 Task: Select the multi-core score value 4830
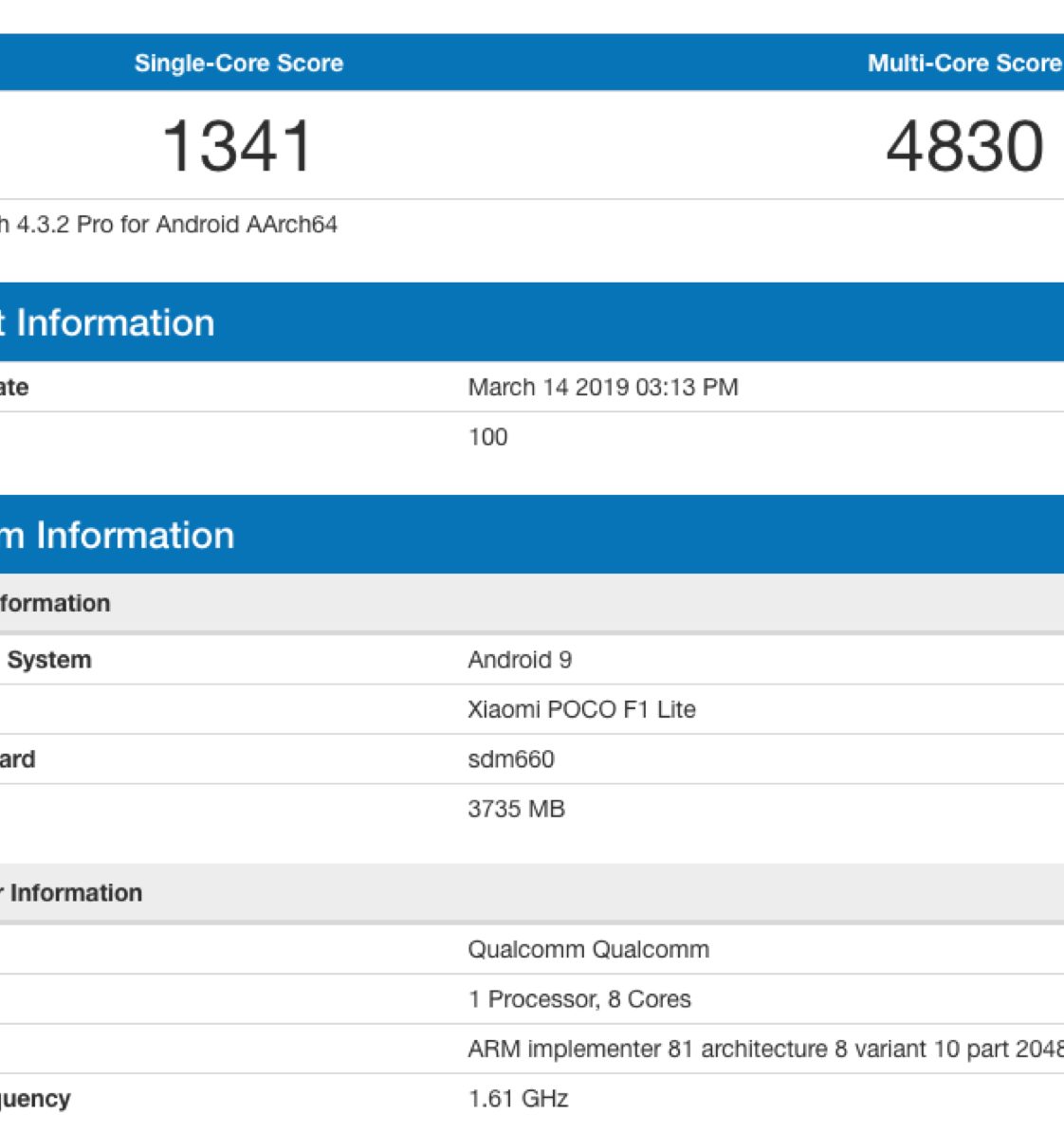[x=964, y=146]
